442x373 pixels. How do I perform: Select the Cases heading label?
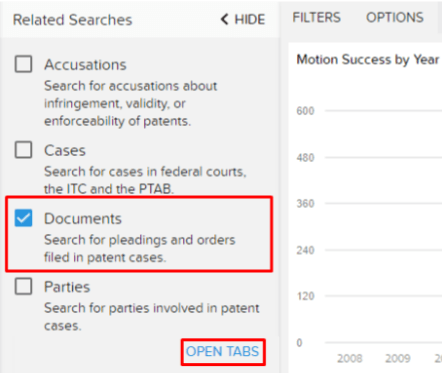coord(65,151)
